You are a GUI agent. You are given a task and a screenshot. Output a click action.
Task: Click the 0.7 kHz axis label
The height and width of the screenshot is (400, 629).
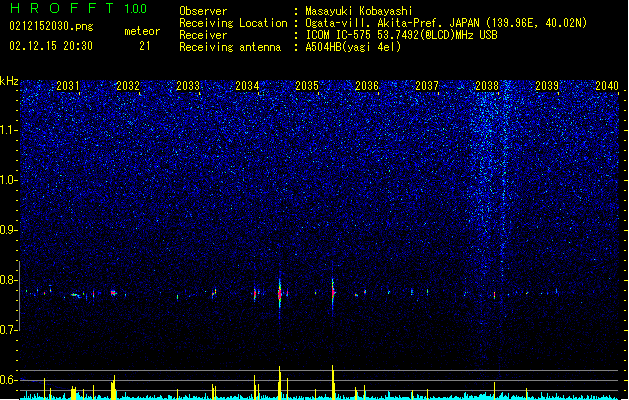tap(9, 330)
